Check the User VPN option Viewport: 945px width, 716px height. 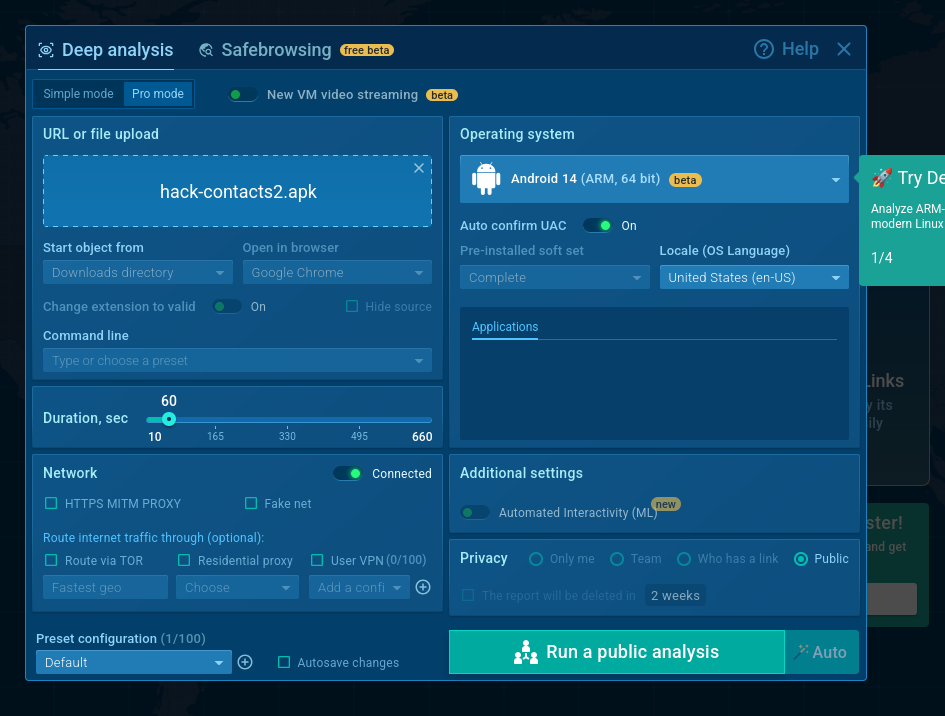317,561
